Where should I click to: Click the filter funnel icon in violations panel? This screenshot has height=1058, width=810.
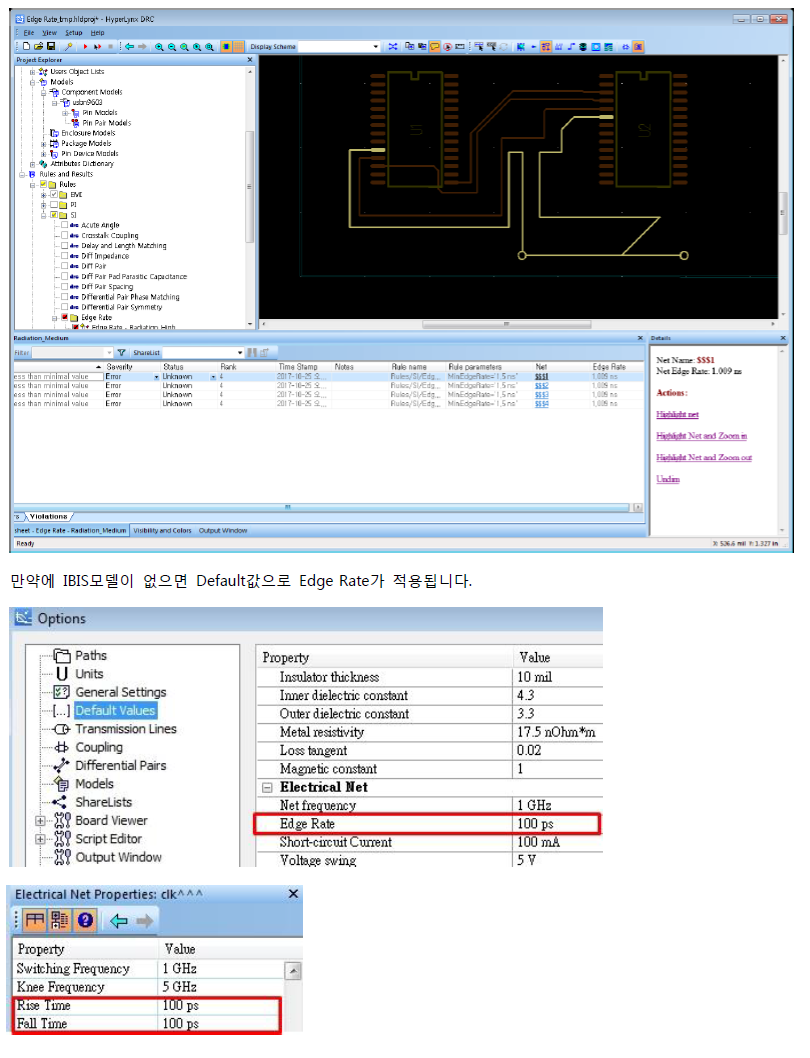coord(122,353)
